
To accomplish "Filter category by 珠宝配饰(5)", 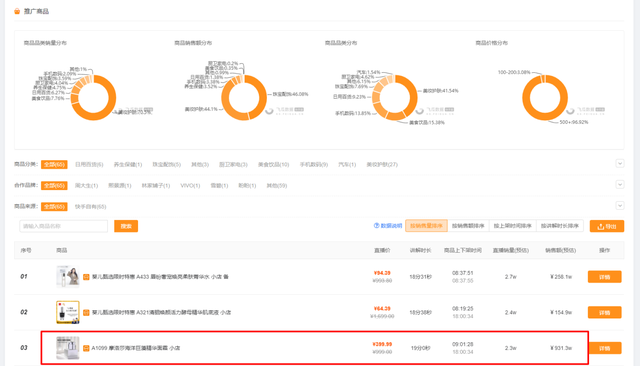I will [x=167, y=164].
